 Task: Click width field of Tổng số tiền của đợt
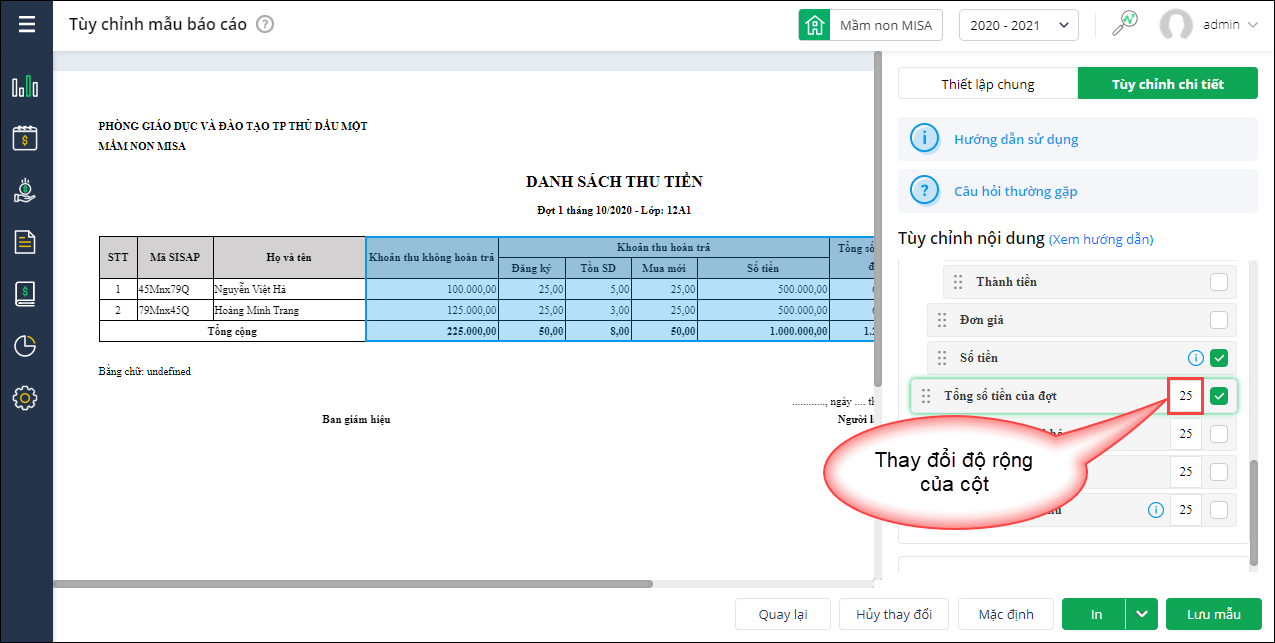coord(1185,396)
